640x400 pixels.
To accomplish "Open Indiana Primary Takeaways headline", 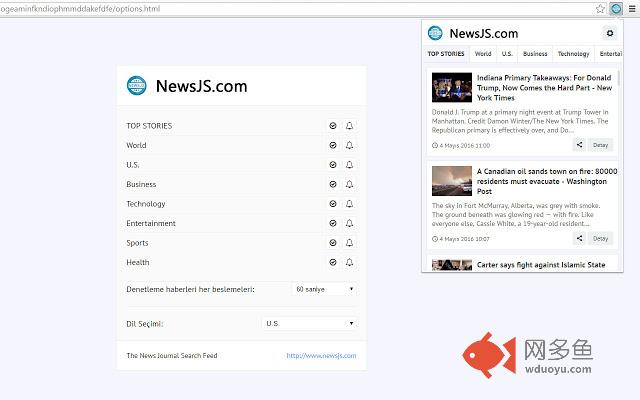I will coord(544,88).
